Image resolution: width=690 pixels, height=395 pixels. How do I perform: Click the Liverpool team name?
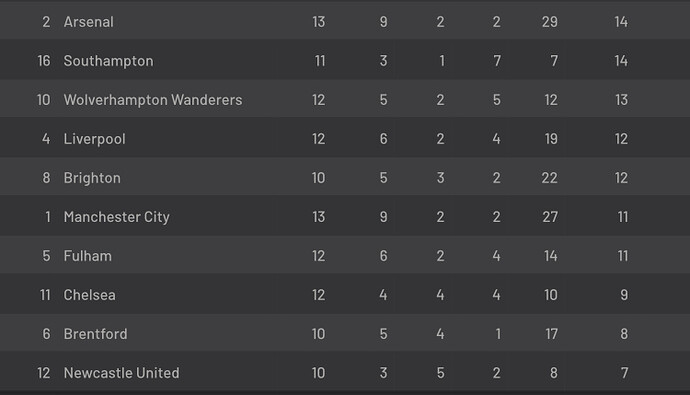(95, 139)
